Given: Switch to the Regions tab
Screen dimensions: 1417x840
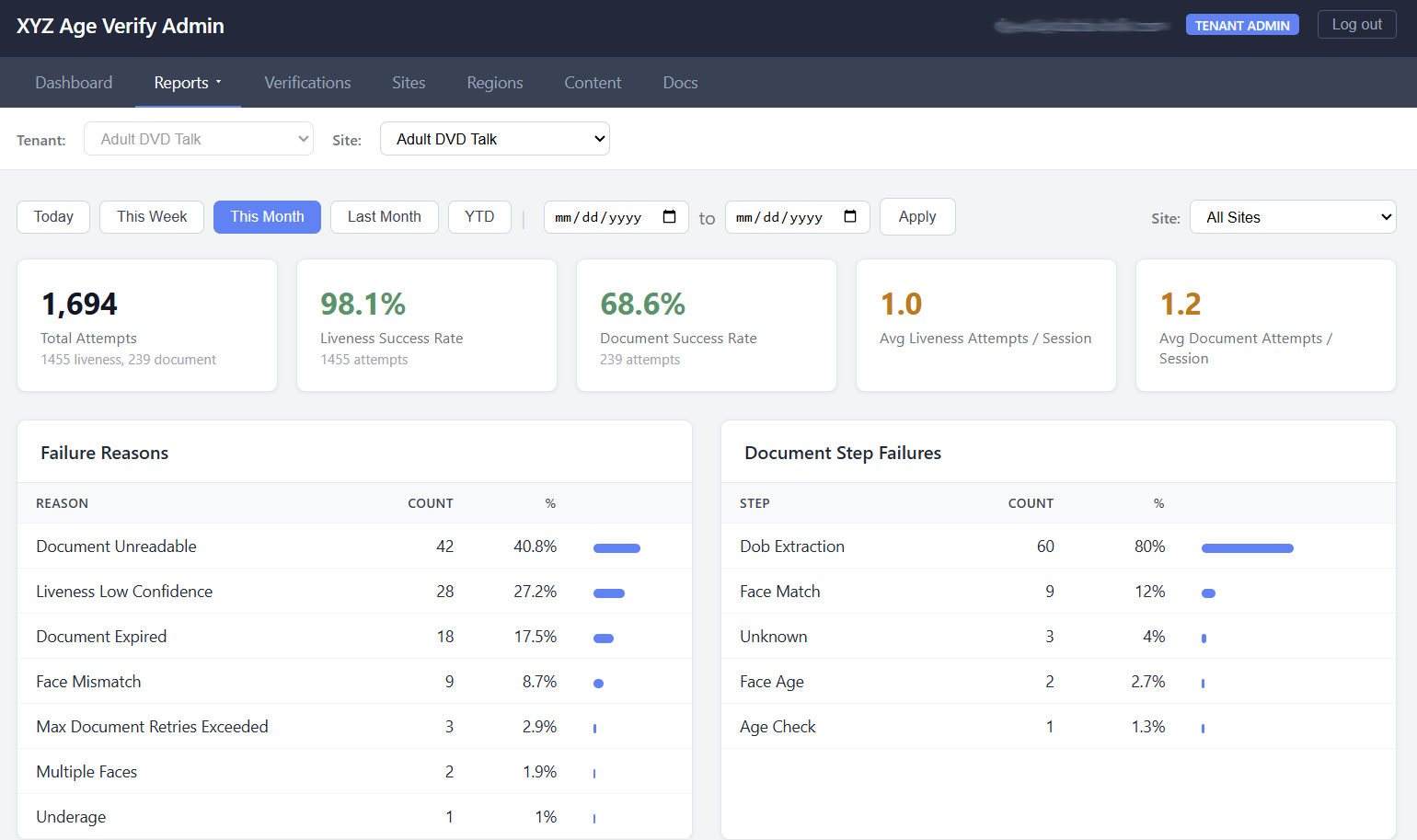Looking at the screenshot, I should pyautogui.click(x=494, y=83).
